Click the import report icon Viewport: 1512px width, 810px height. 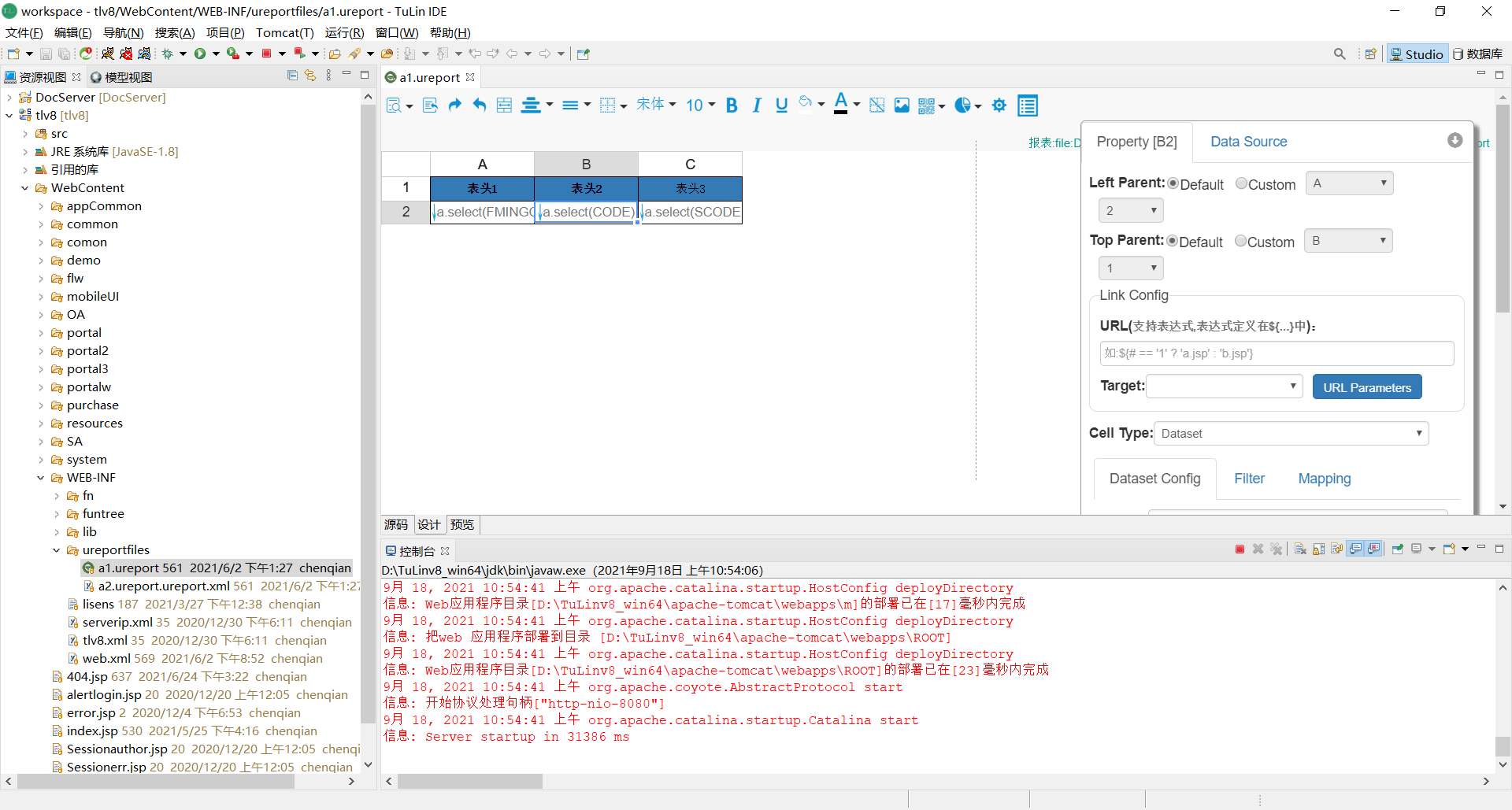pyautogui.click(x=430, y=105)
